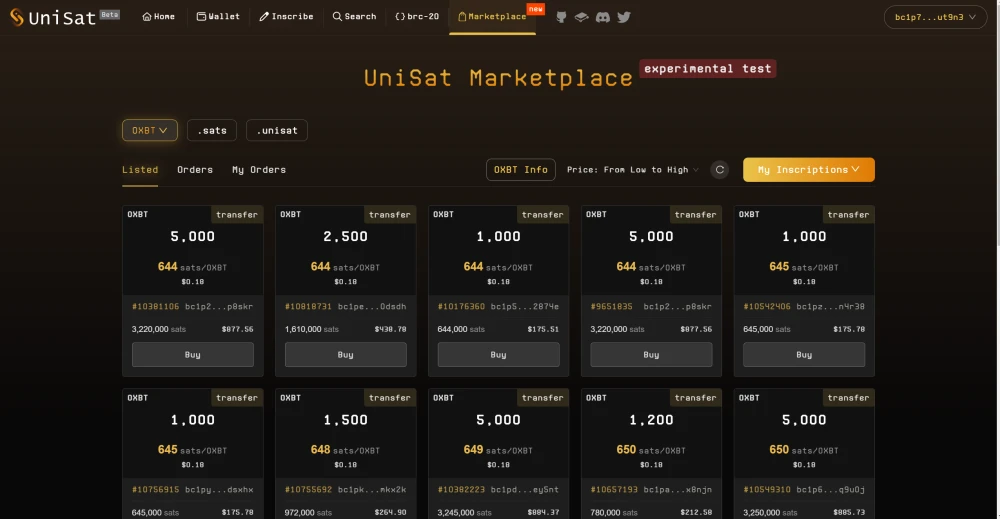The image size is (1000, 519).
Task: Click seller address bc1p5...2874e
Action: [525, 307]
